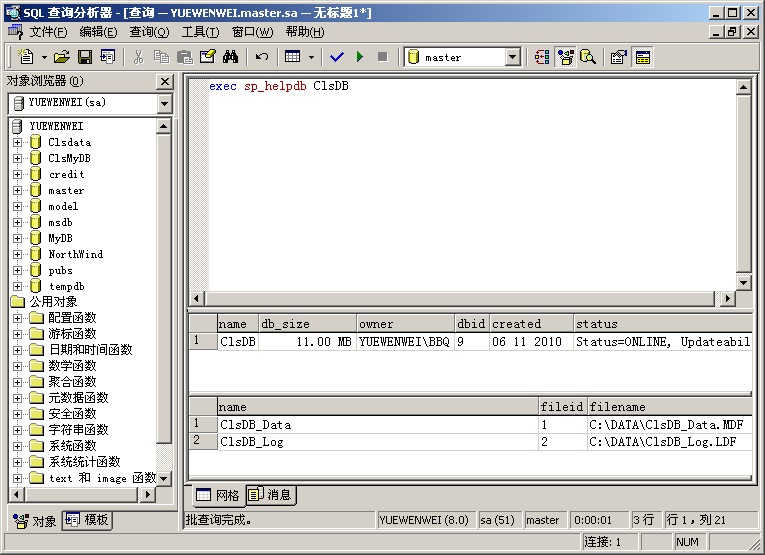Viewport: 765px width, 555px height.
Task: Run the query with the green play icon
Action: pos(360,57)
